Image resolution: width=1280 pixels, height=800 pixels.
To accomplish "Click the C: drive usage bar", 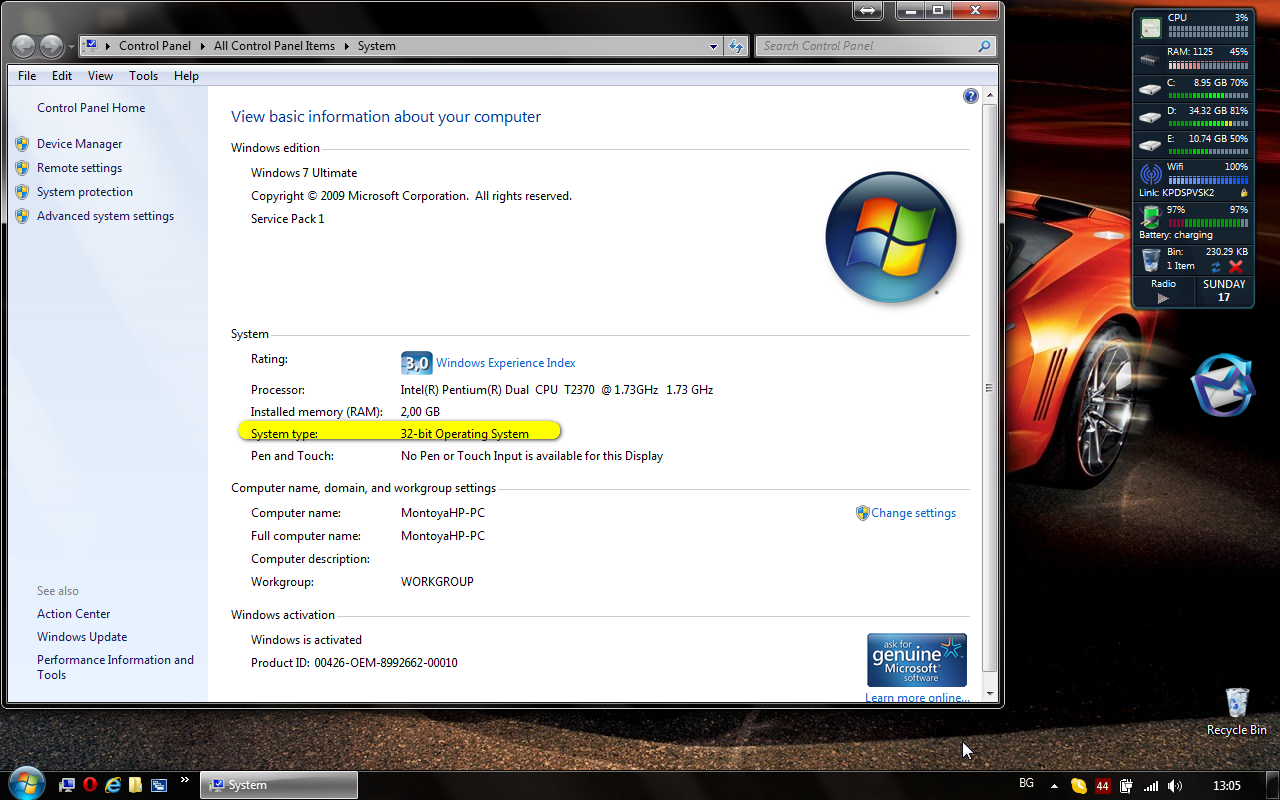I will click(1207, 95).
